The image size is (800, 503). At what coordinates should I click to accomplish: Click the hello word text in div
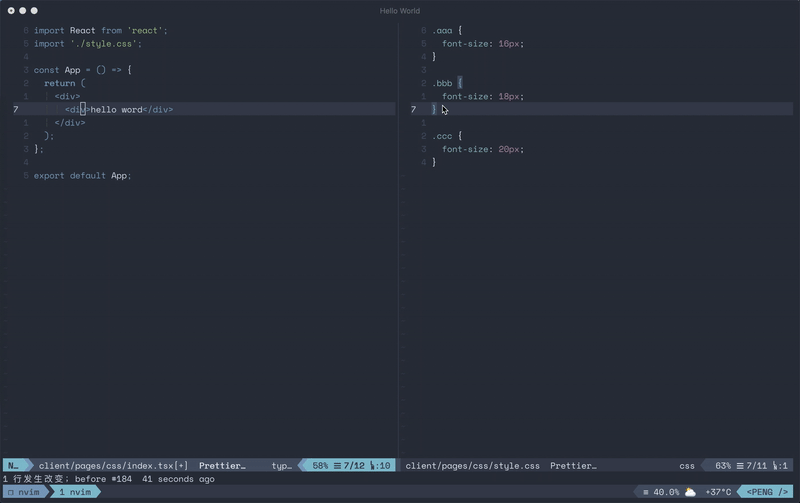[116, 109]
